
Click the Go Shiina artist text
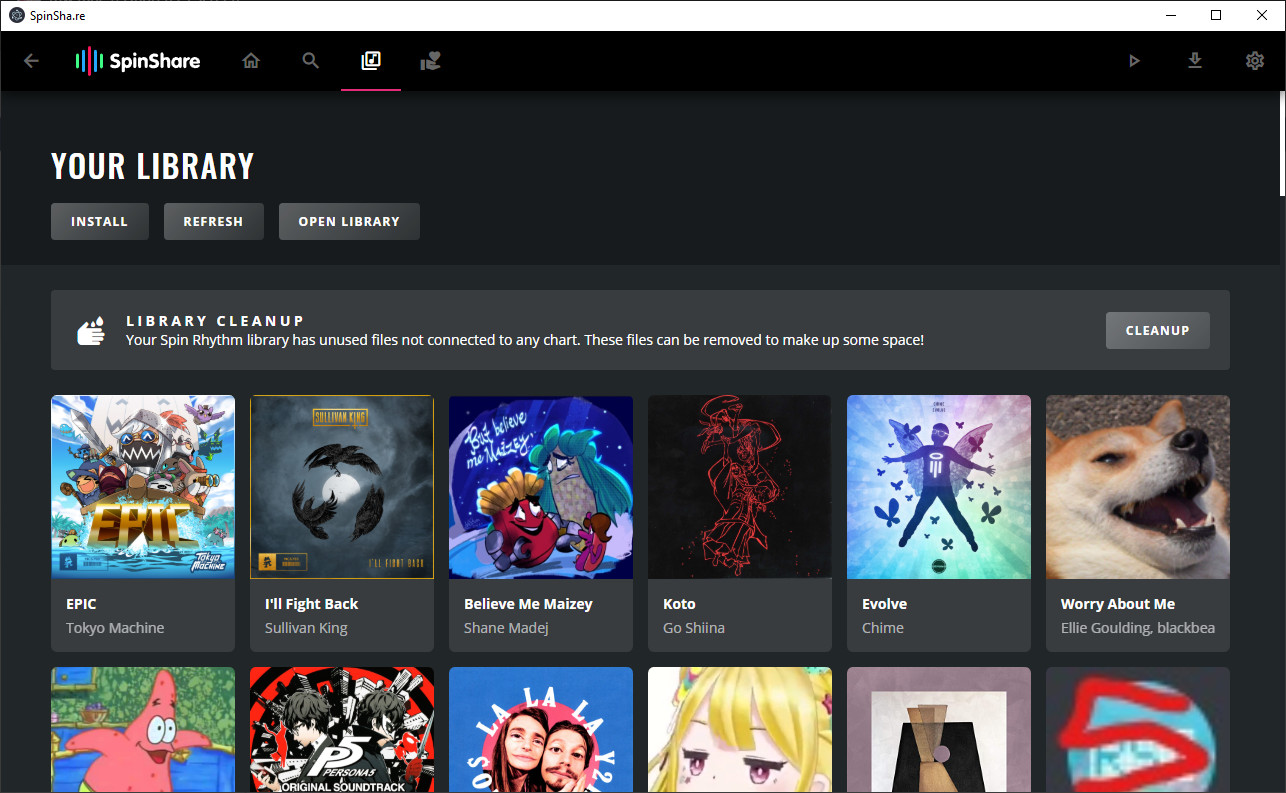[x=694, y=628]
